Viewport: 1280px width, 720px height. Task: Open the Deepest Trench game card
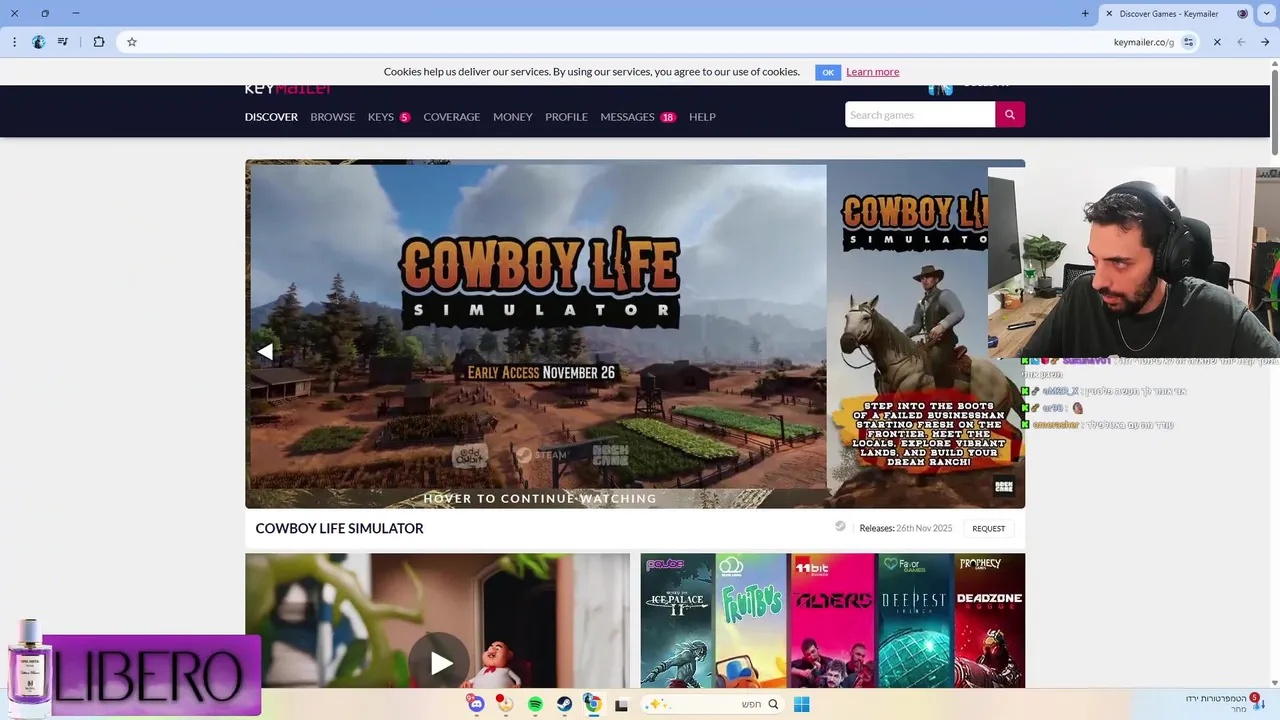(915, 620)
